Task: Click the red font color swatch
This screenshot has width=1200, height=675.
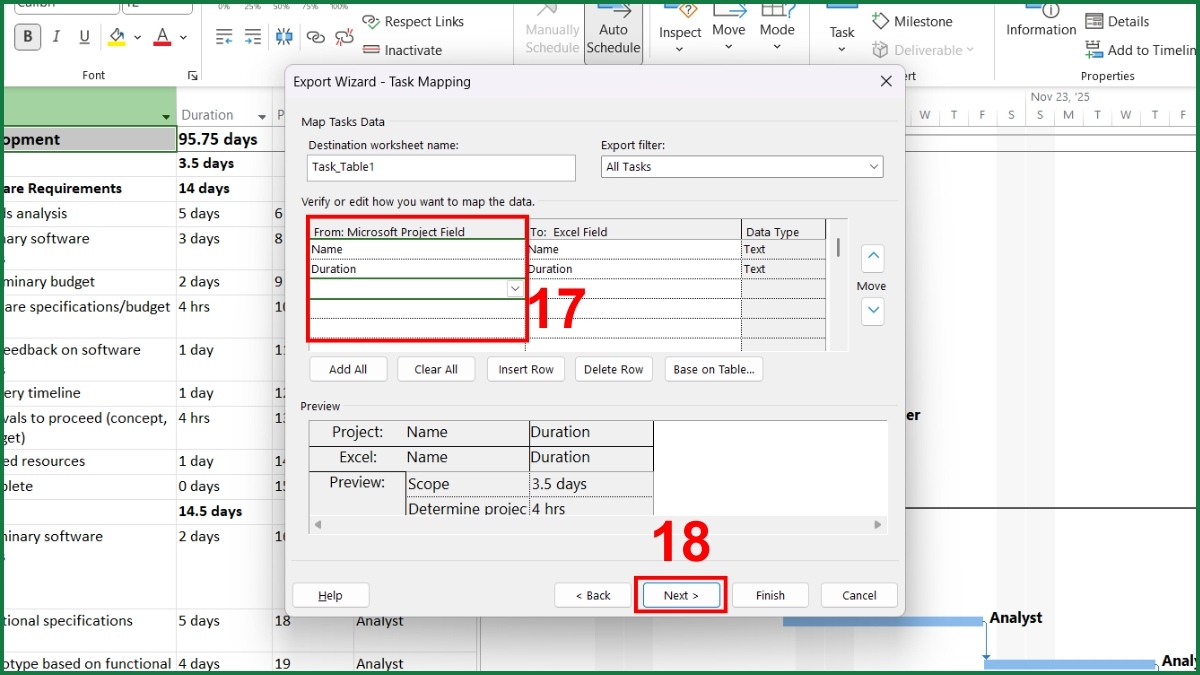Action: tap(161, 36)
